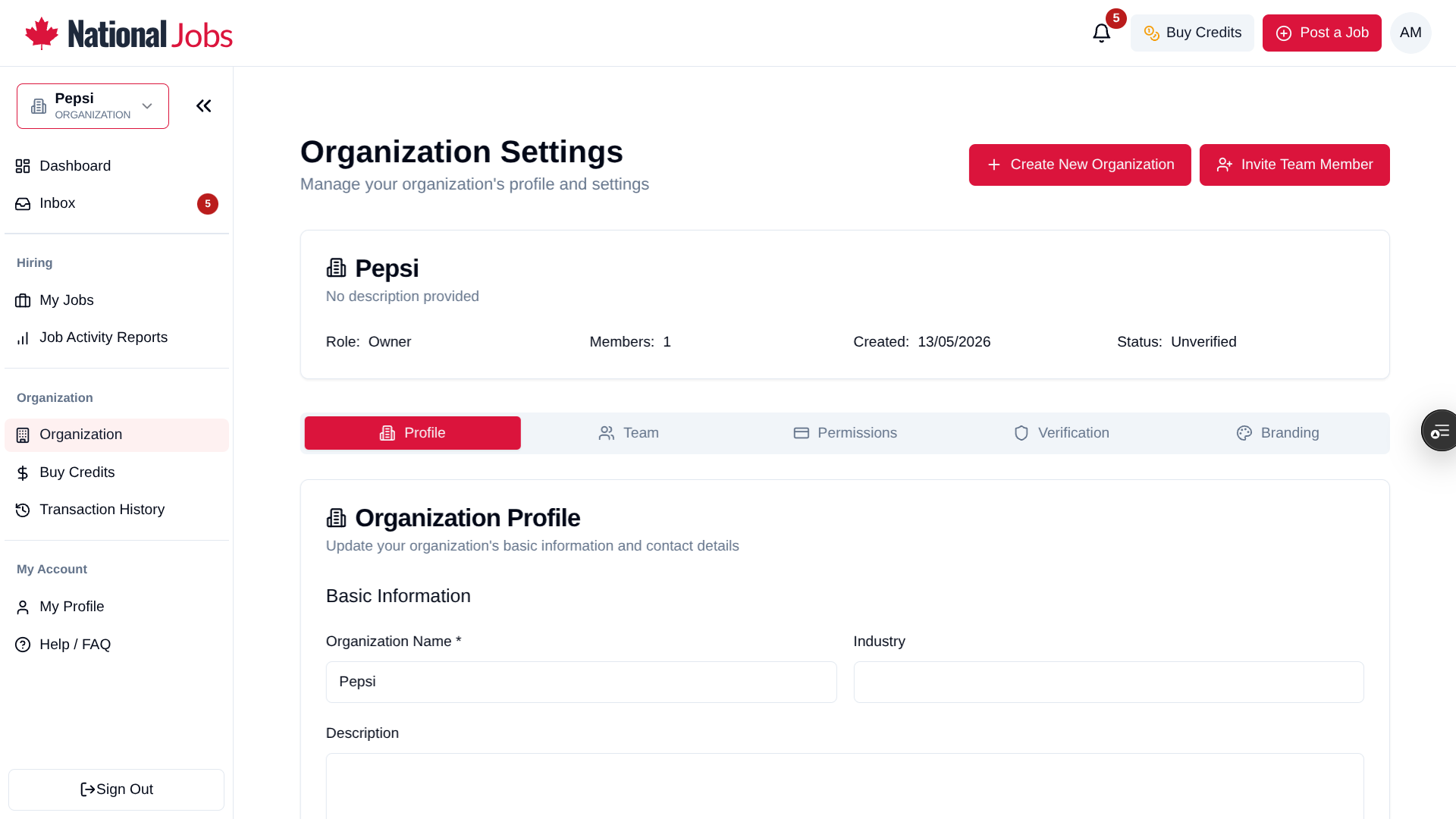
Task: Click the Inbox unread badge 5
Action: [208, 204]
